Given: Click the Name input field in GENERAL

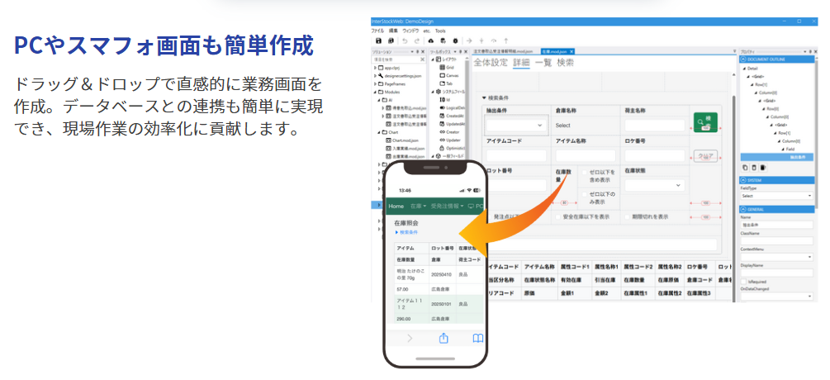Looking at the screenshot, I should coord(777,224).
